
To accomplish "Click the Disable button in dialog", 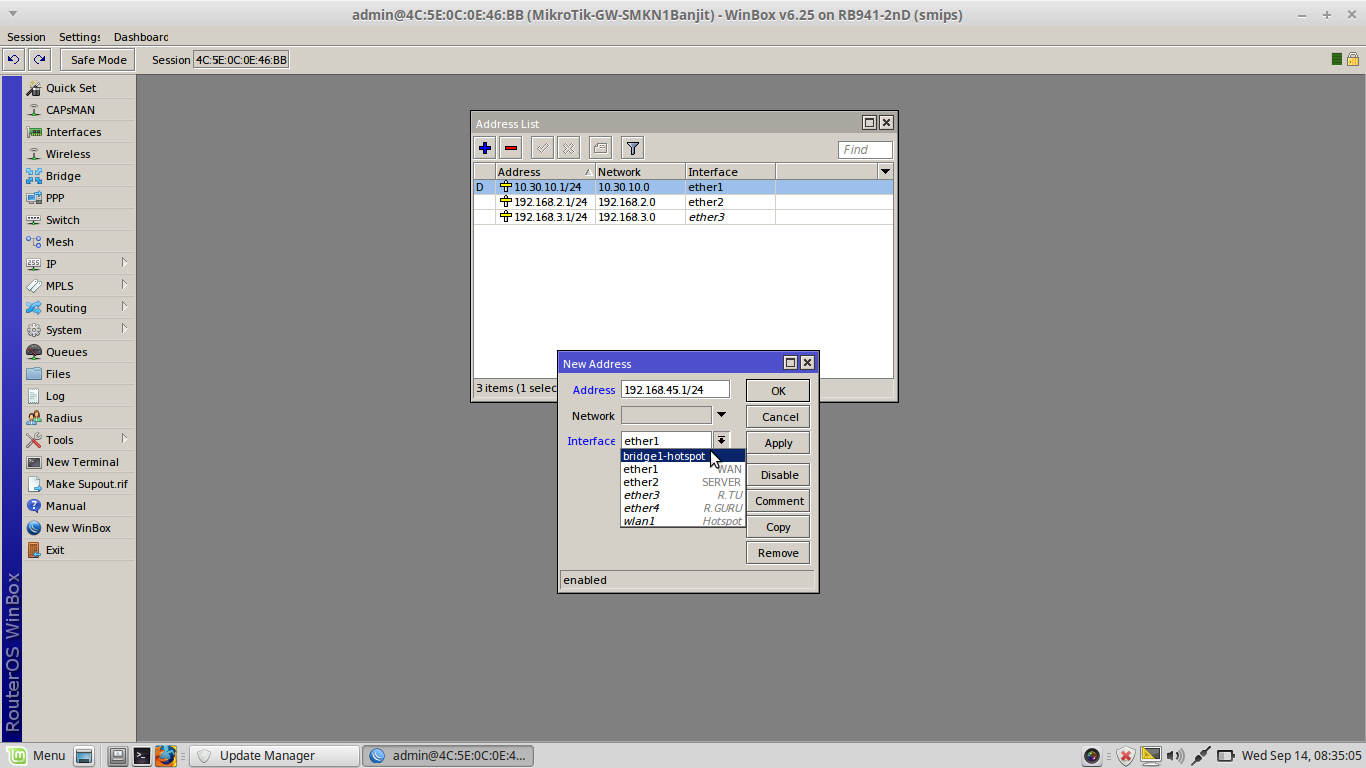I will click(x=778, y=475).
